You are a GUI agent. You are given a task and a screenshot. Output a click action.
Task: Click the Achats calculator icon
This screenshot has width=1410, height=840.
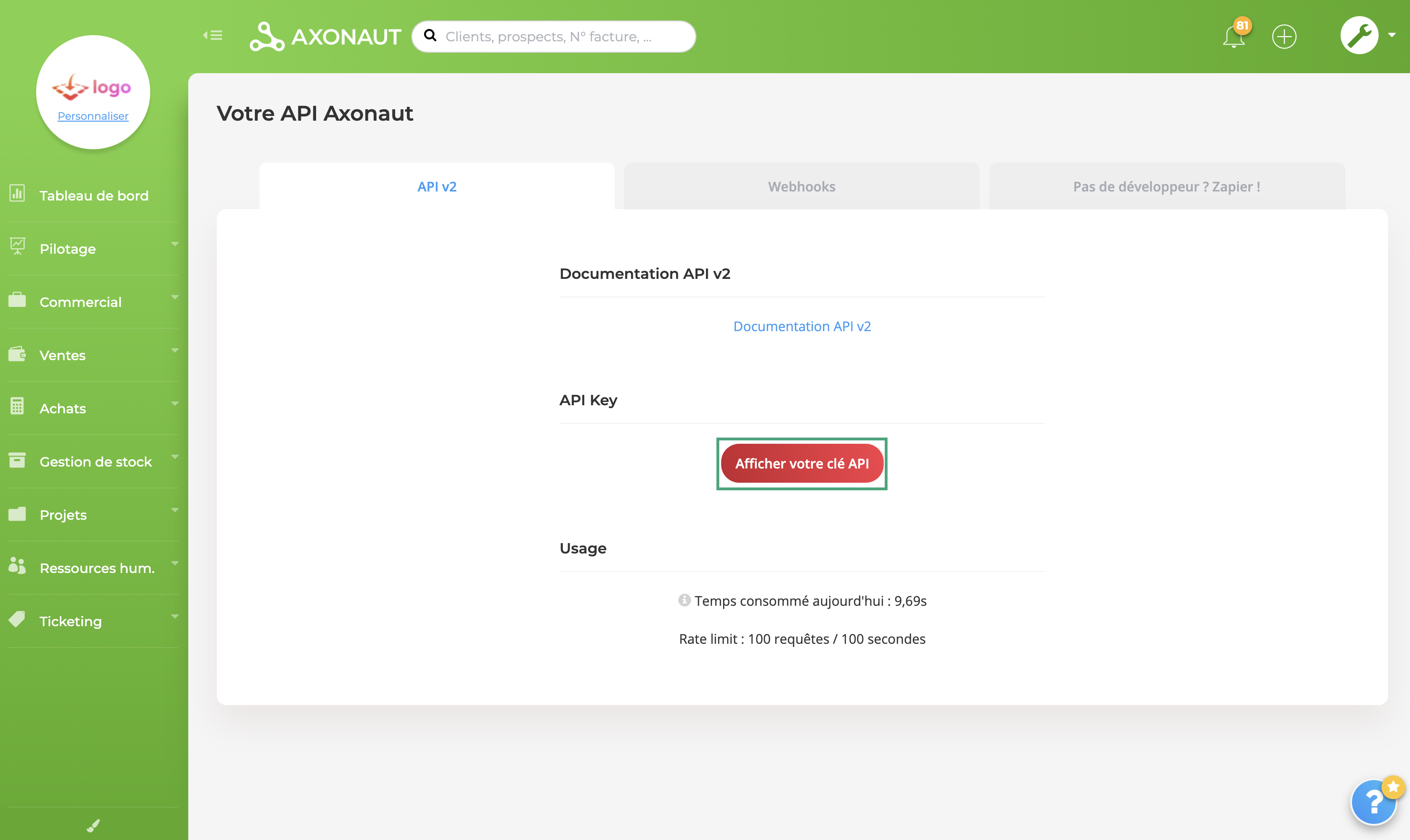(x=18, y=406)
